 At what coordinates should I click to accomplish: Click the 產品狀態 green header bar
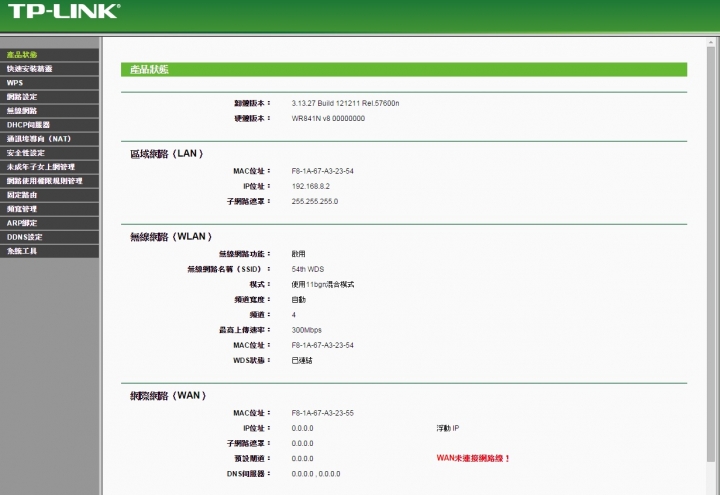(x=404, y=69)
